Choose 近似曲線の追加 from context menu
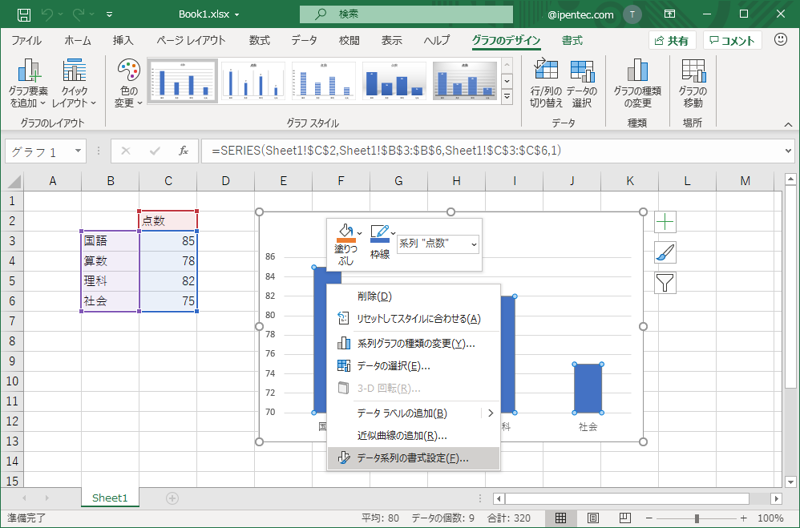The image size is (800, 528). (x=401, y=435)
